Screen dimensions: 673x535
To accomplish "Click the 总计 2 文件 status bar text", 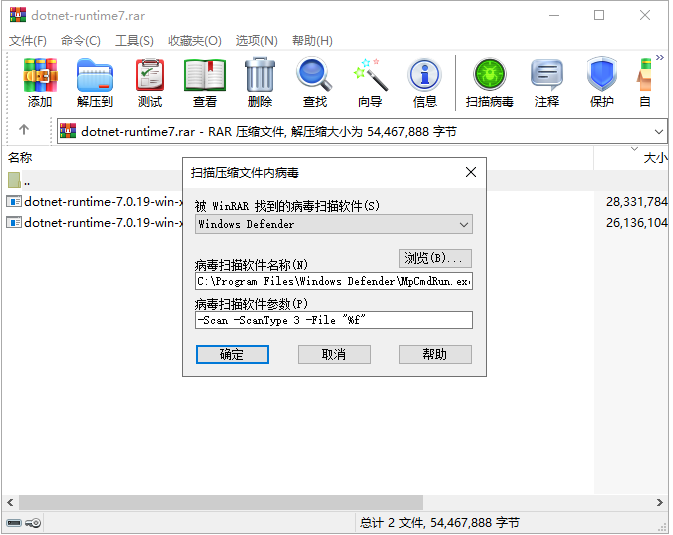I will pos(440,523).
